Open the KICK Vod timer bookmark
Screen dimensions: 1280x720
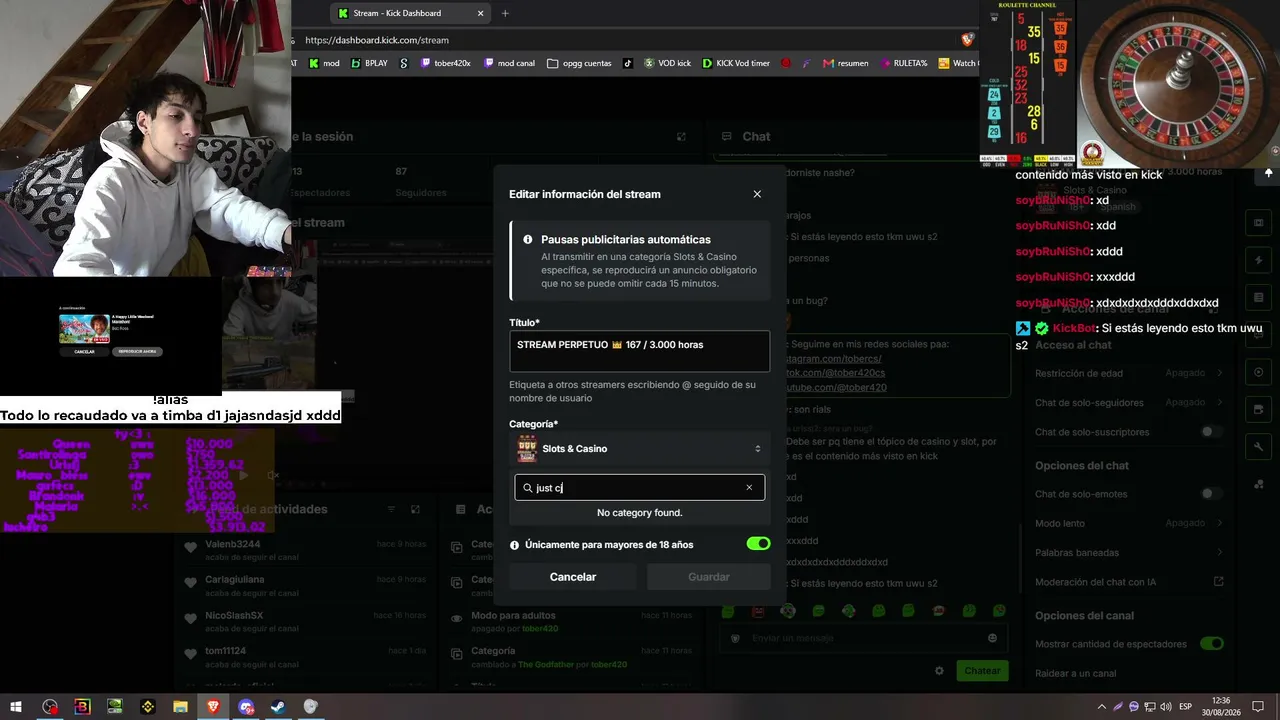[736, 63]
